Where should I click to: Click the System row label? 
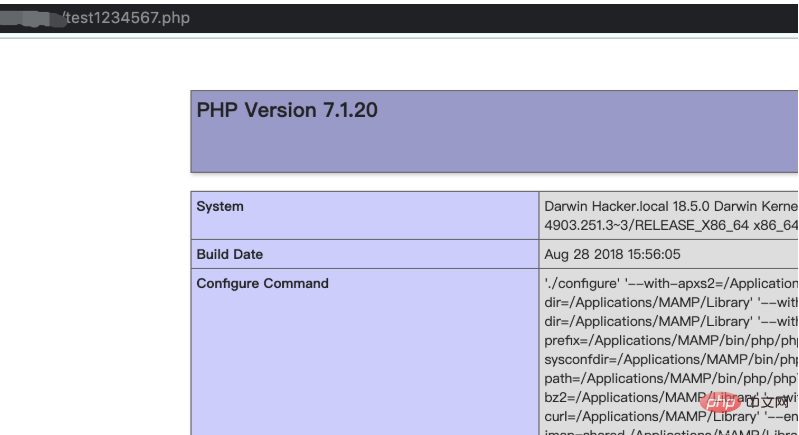pos(220,206)
